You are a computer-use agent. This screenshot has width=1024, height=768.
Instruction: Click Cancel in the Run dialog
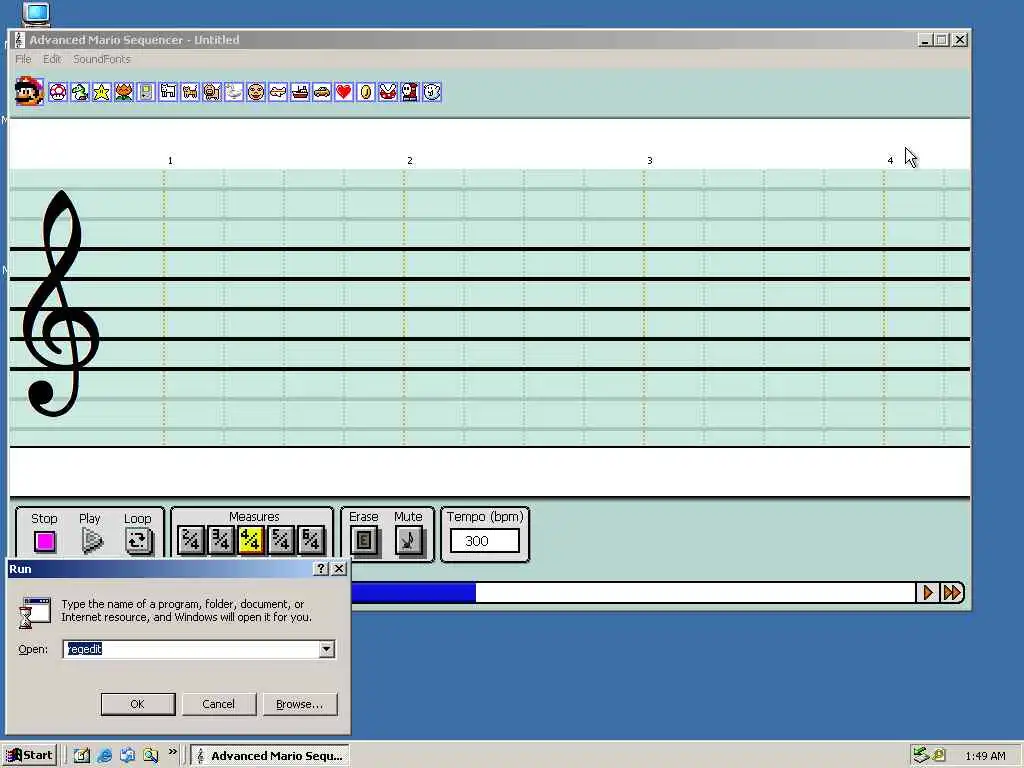click(219, 704)
